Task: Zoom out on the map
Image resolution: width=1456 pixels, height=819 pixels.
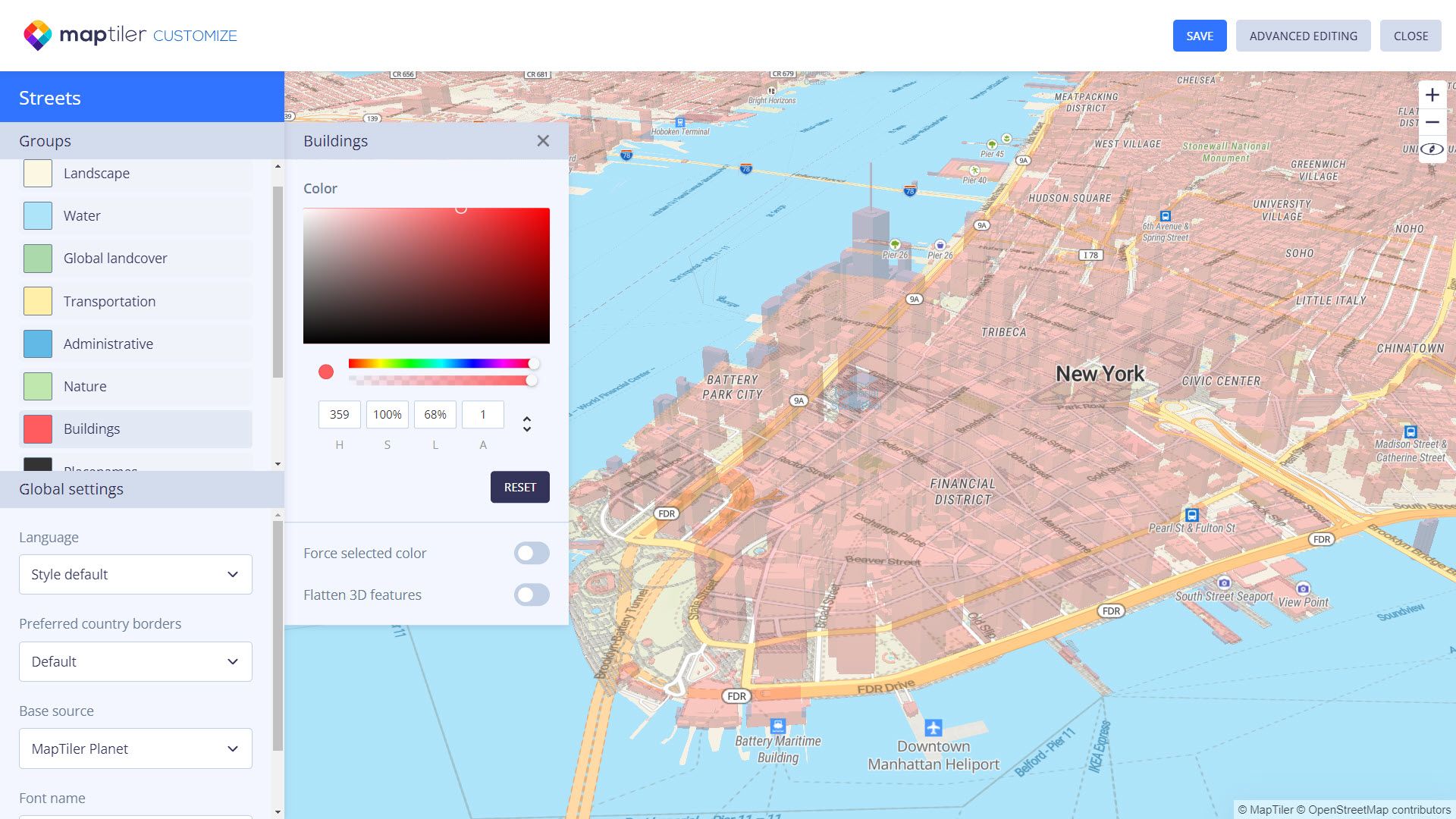Action: tap(1432, 122)
